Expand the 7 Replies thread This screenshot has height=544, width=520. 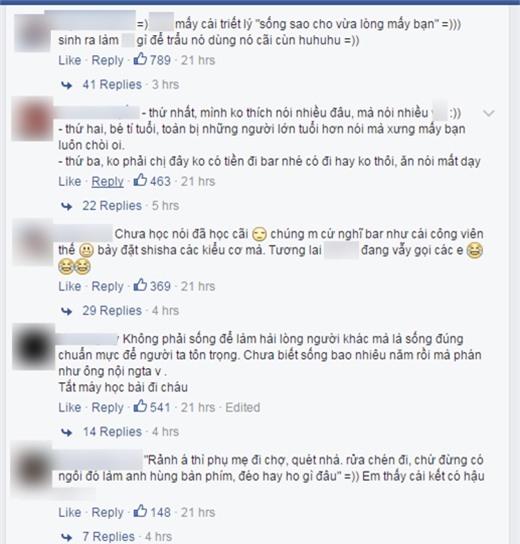(x=109, y=536)
